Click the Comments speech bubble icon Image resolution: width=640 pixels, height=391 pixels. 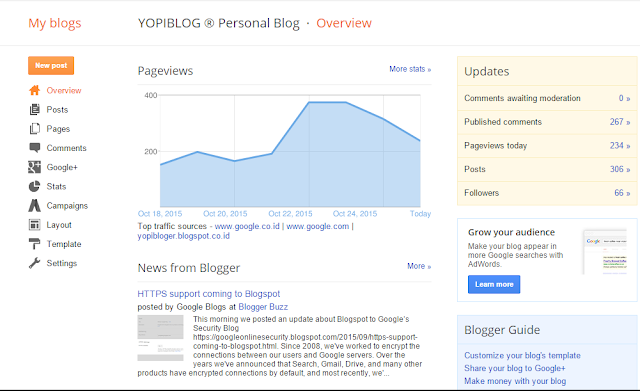click(x=35, y=148)
